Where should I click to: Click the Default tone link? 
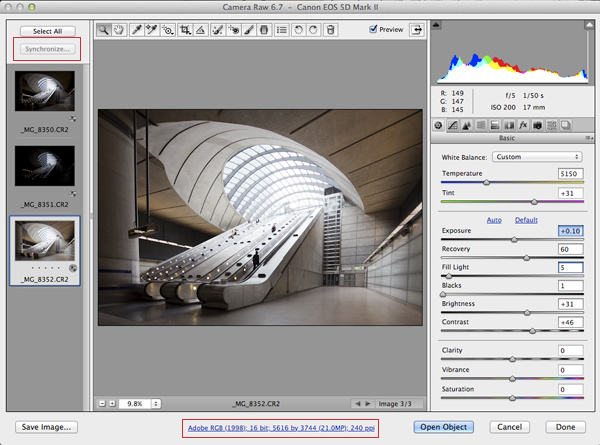[526, 220]
